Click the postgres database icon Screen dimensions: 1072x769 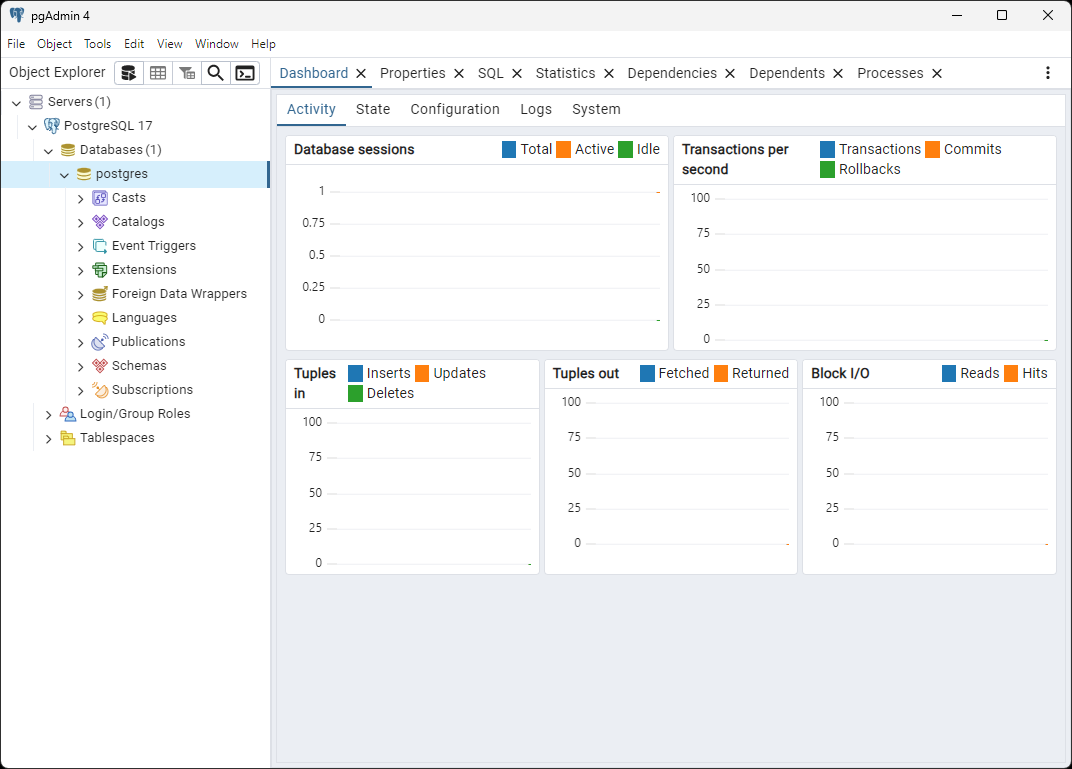click(84, 174)
